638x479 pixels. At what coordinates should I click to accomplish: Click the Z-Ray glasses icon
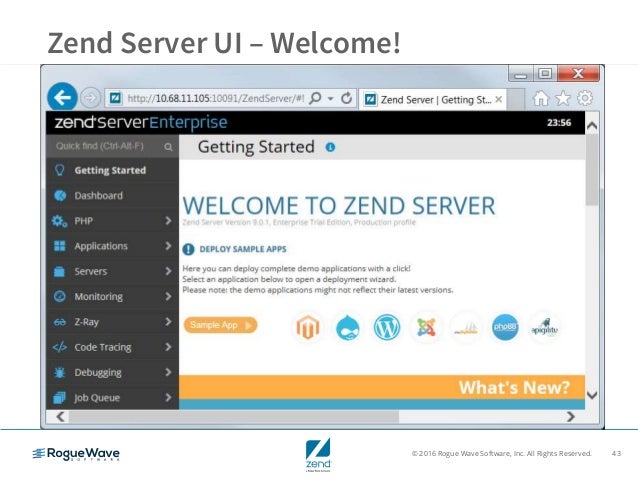click(59, 322)
